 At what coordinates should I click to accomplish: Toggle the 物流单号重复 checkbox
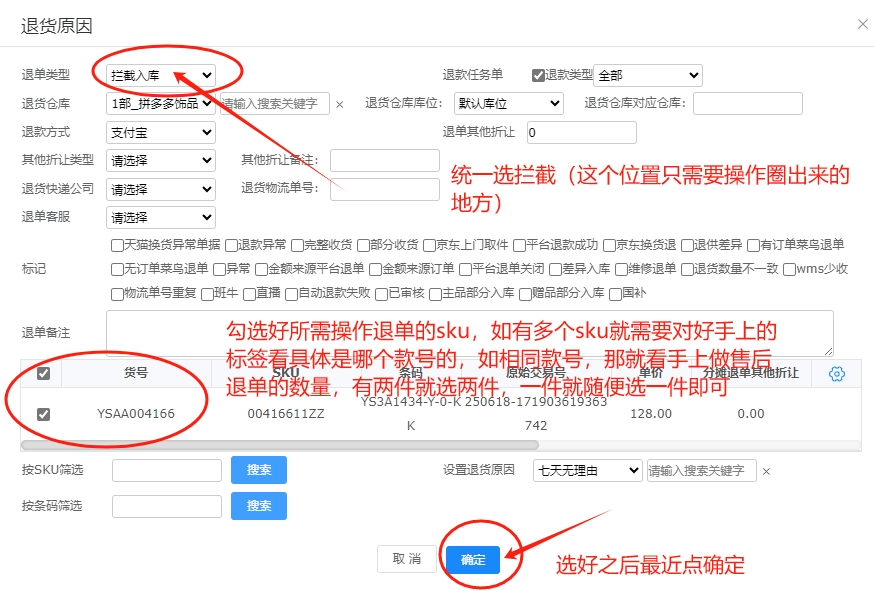point(117,294)
